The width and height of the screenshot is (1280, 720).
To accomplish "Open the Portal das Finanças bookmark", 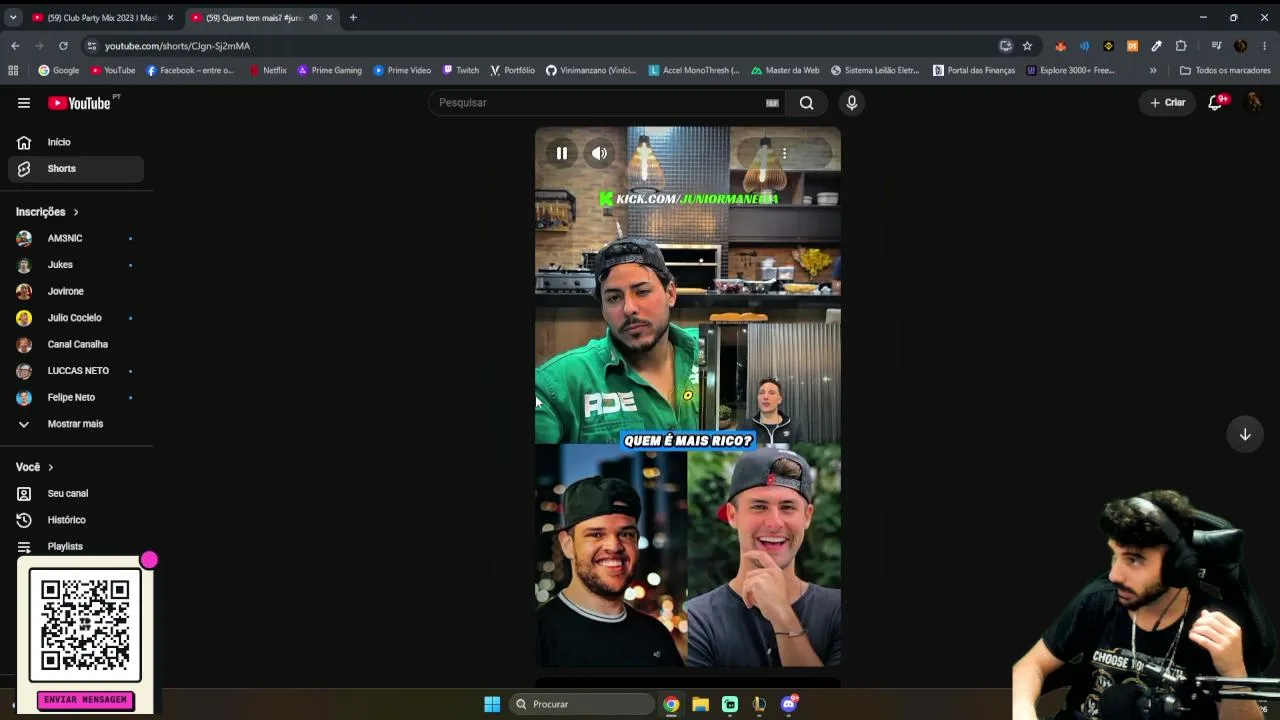I will [974, 70].
